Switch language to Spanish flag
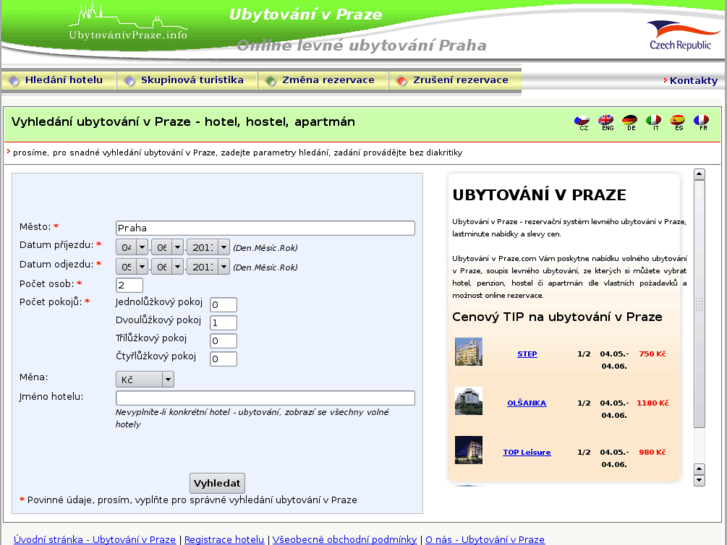Image resolution: width=727 pixels, height=545 pixels. point(678,122)
